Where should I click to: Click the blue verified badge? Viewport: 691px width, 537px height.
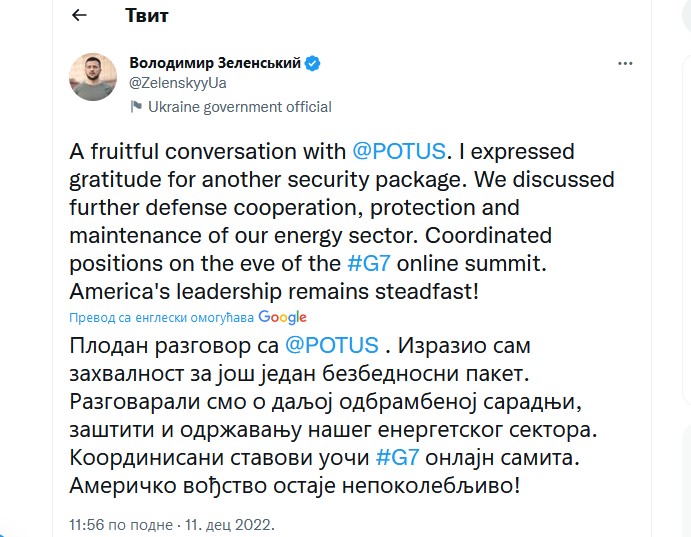(313, 63)
